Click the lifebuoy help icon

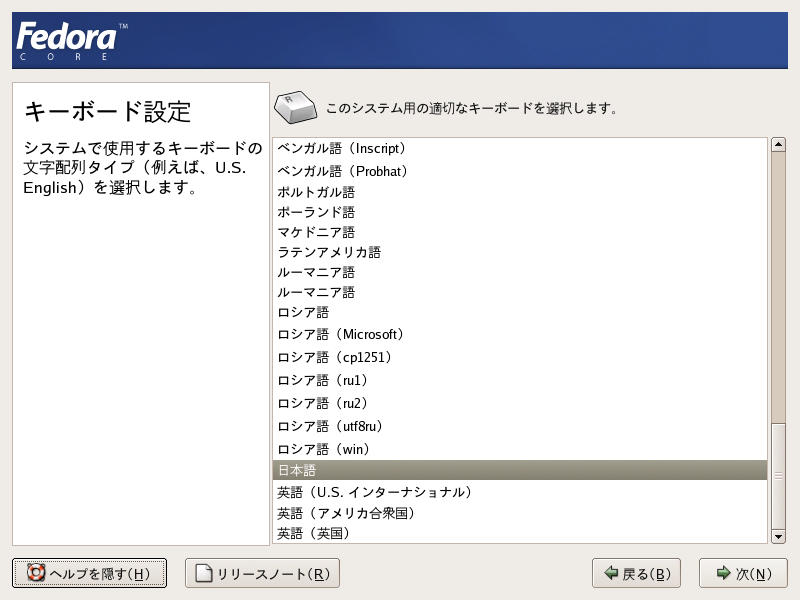pos(36,572)
